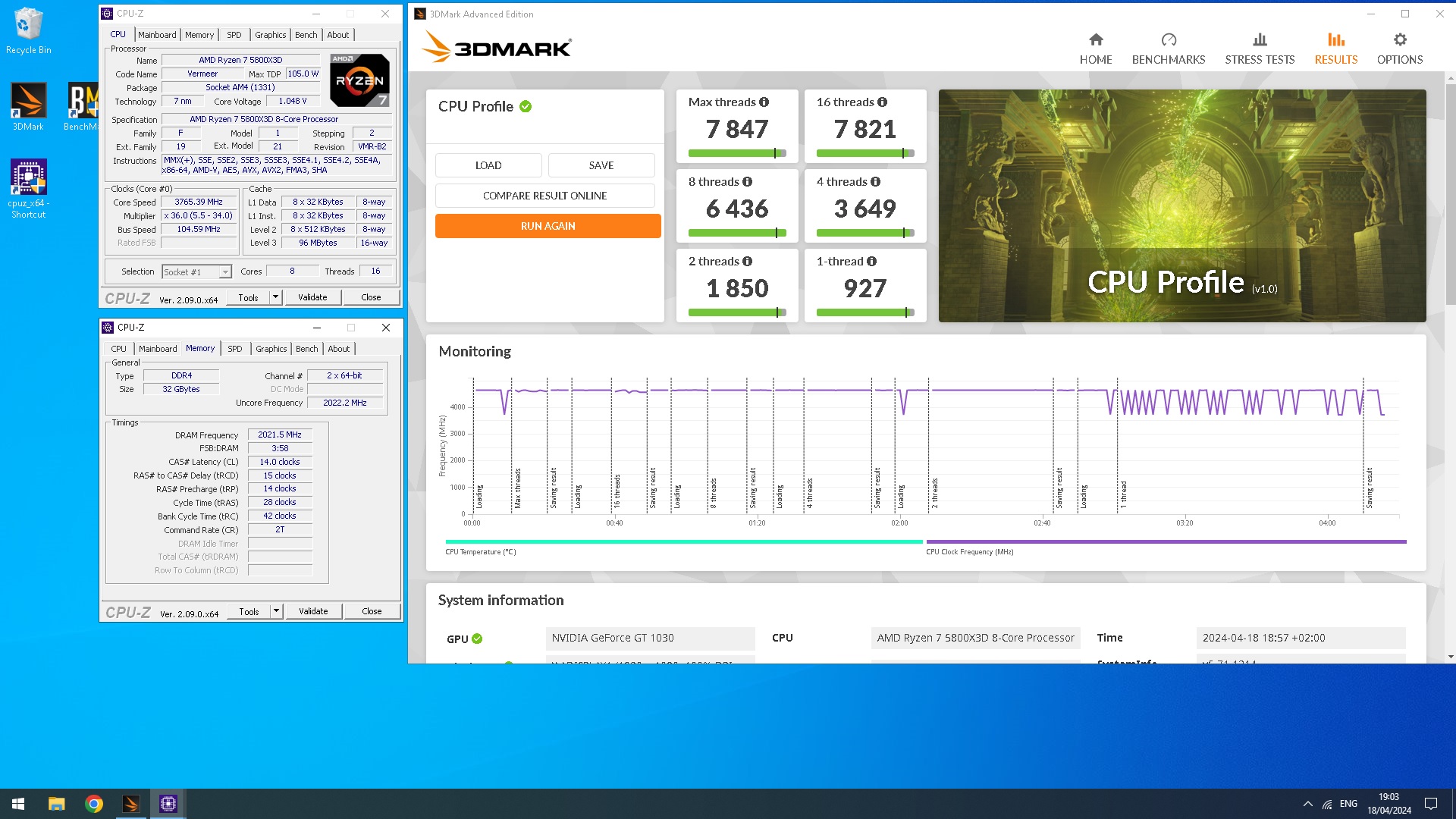The image size is (1456, 819).
Task: Click the Core Speed value field
Action: tap(199, 202)
